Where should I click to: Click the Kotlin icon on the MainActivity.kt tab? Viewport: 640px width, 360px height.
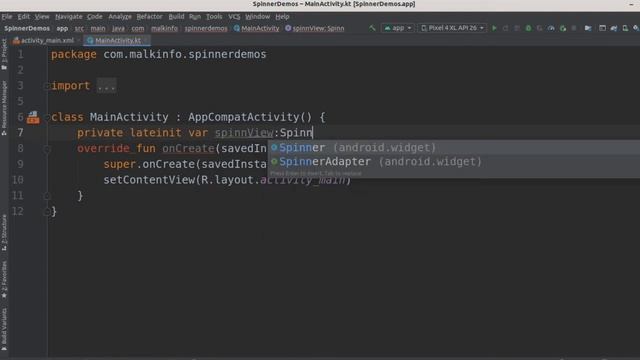pyautogui.click(x=90, y=40)
